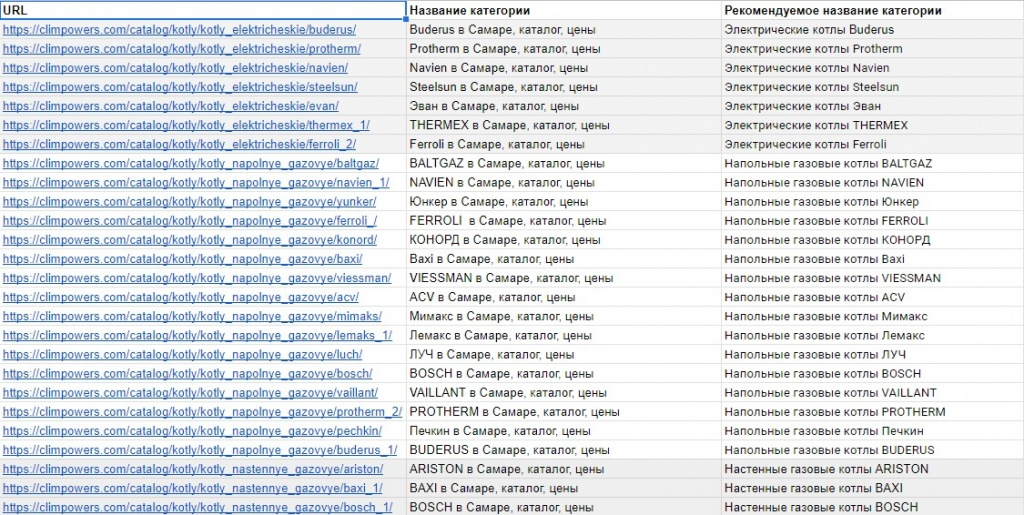Click cell 'Мимакс в Самаре, каталог, цены'
The width and height of the screenshot is (1024, 515).
pyautogui.click(x=501, y=316)
